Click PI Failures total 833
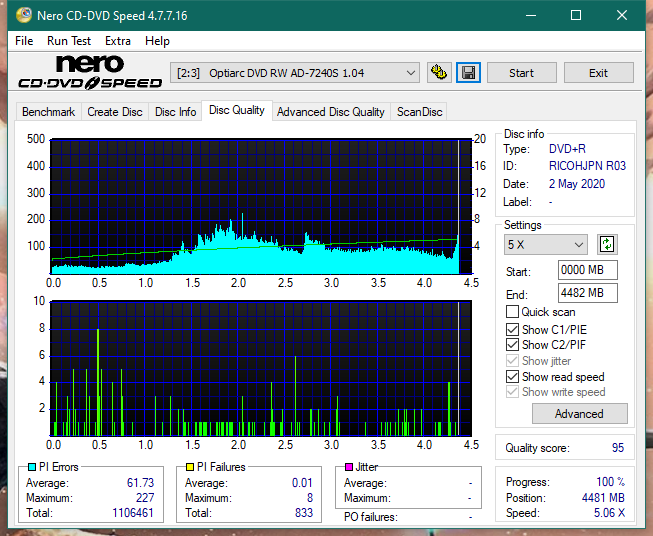 point(304,512)
